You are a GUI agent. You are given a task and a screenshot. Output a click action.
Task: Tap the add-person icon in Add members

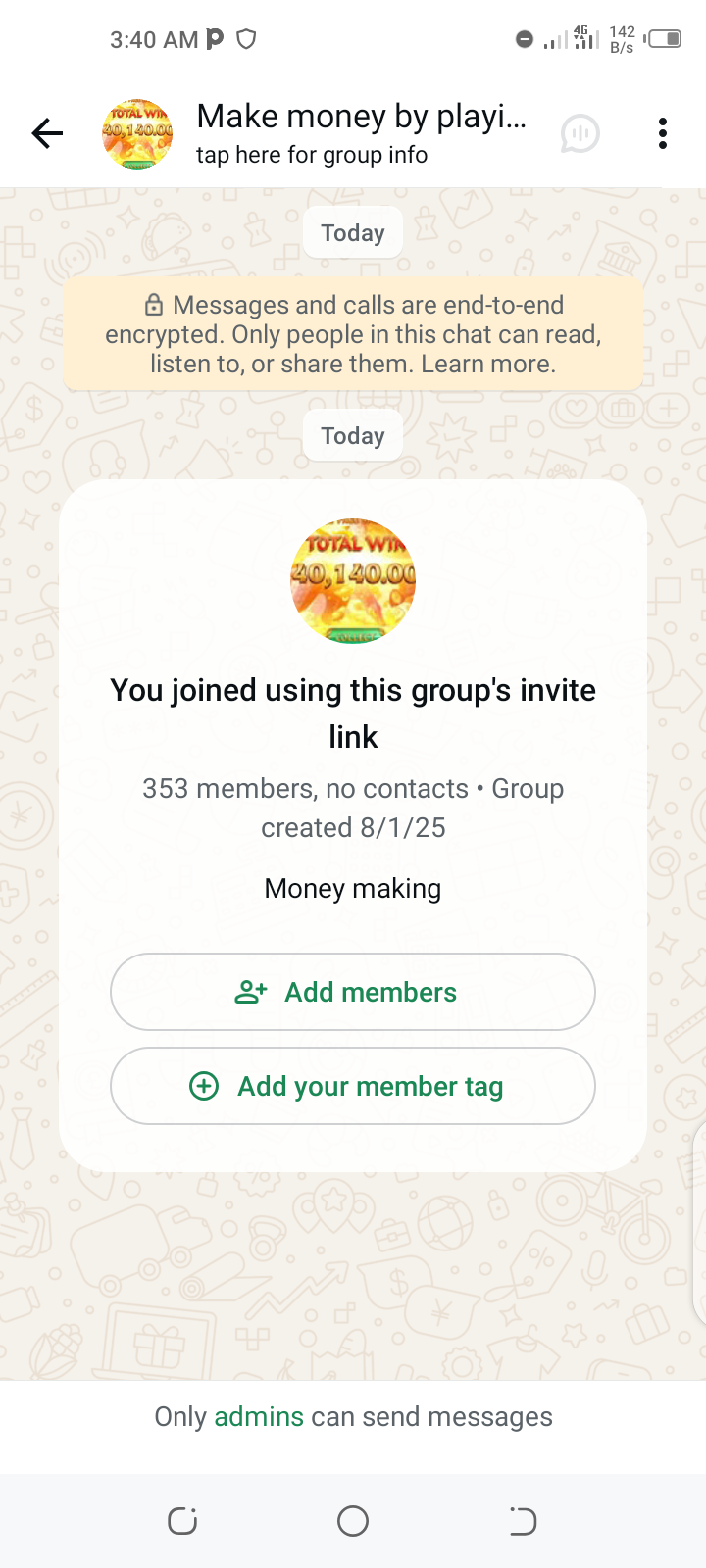(251, 992)
